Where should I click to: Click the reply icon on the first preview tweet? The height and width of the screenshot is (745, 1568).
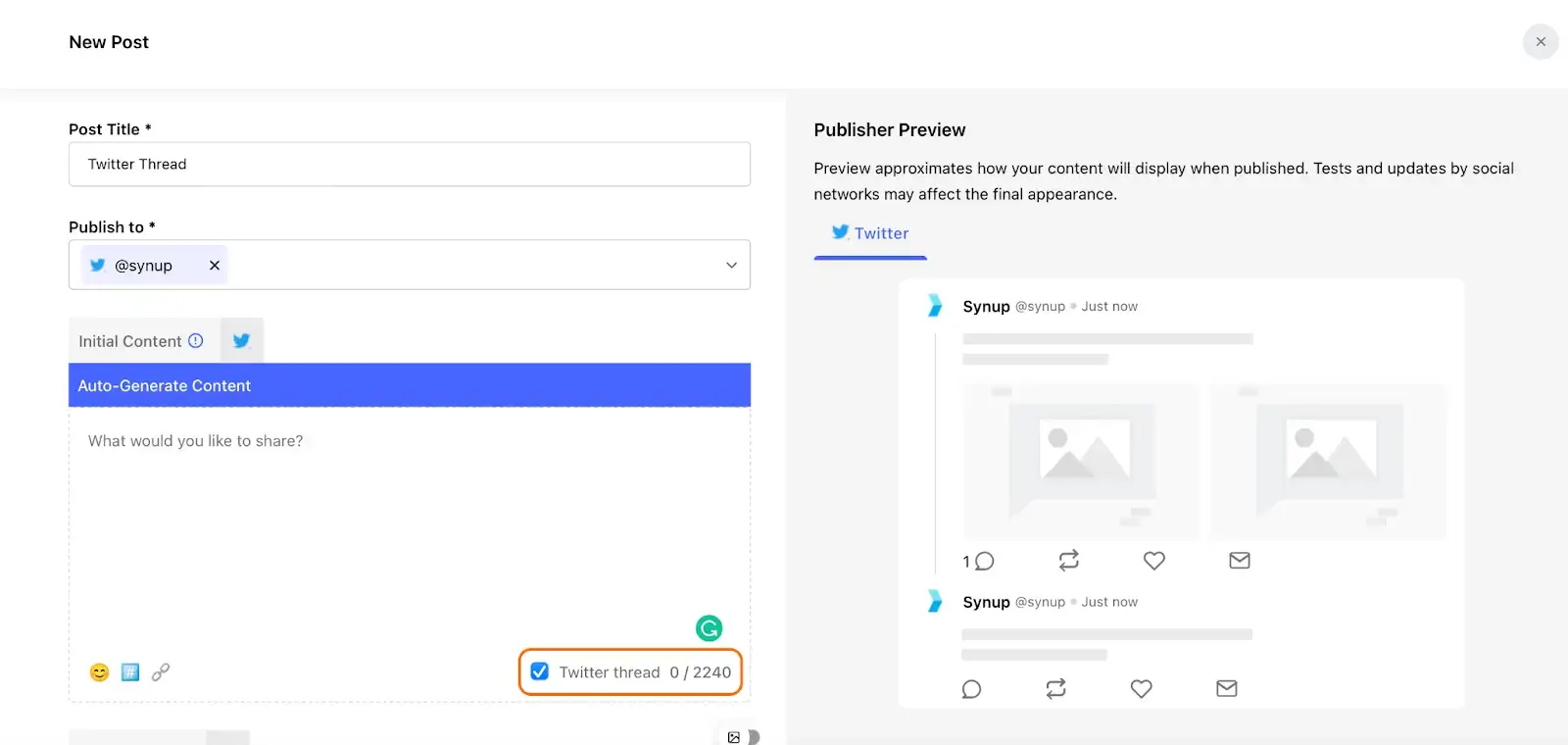[985, 561]
